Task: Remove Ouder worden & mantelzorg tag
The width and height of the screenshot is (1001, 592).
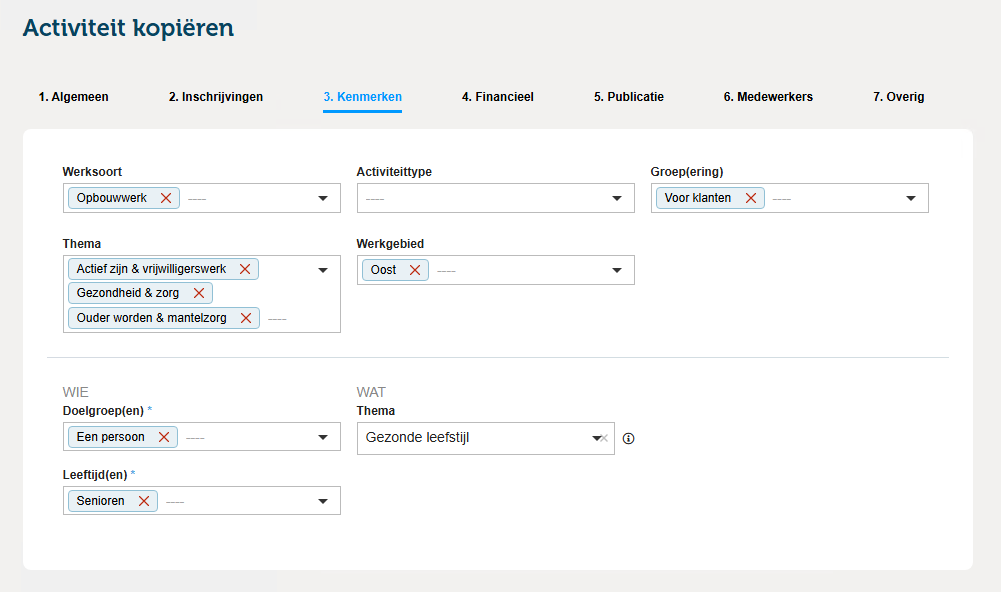Action: (246, 318)
